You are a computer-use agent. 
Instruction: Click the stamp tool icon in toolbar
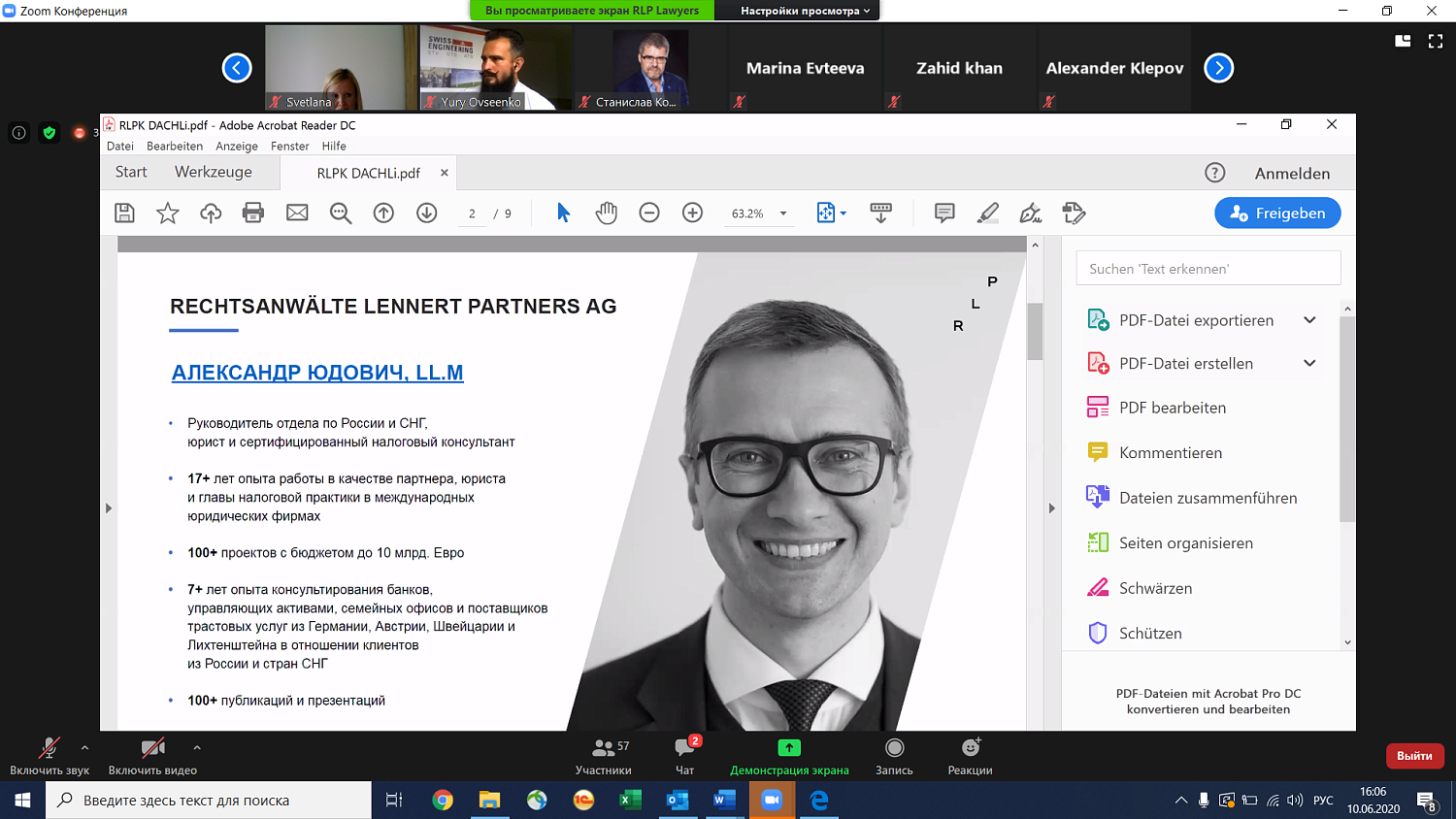1074,213
